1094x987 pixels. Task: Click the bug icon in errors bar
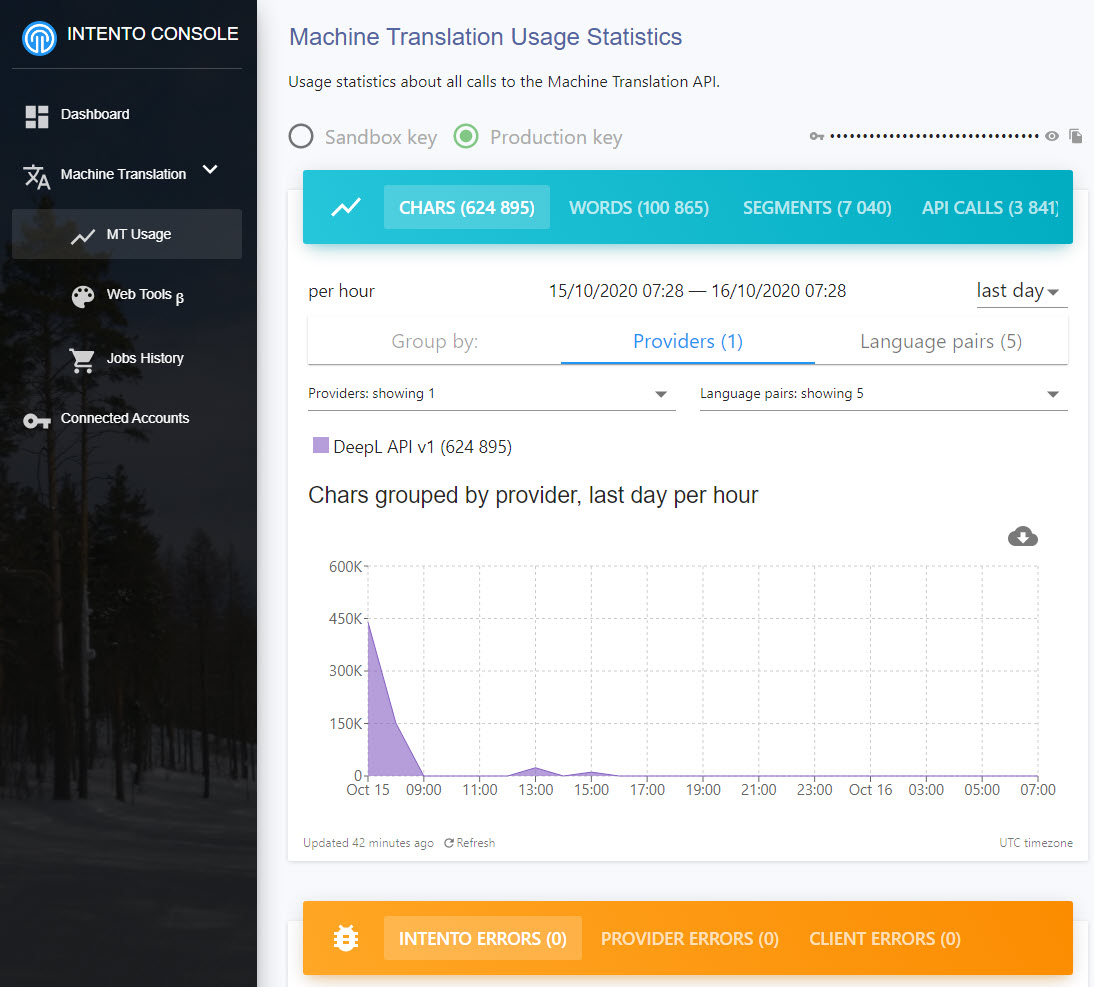click(346, 939)
